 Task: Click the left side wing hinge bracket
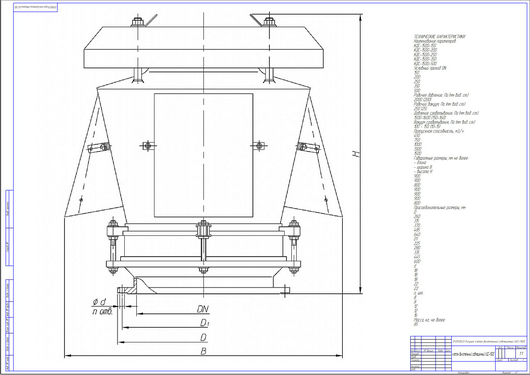pos(99,147)
